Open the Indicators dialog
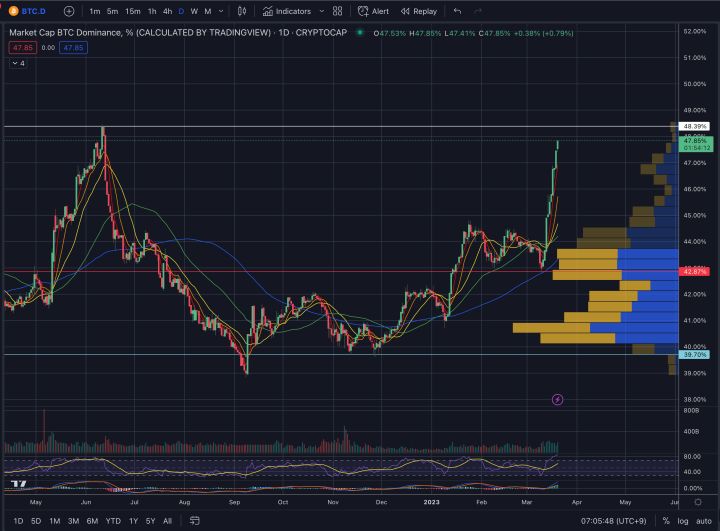Image resolution: width=720 pixels, height=531 pixels. tap(287, 11)
